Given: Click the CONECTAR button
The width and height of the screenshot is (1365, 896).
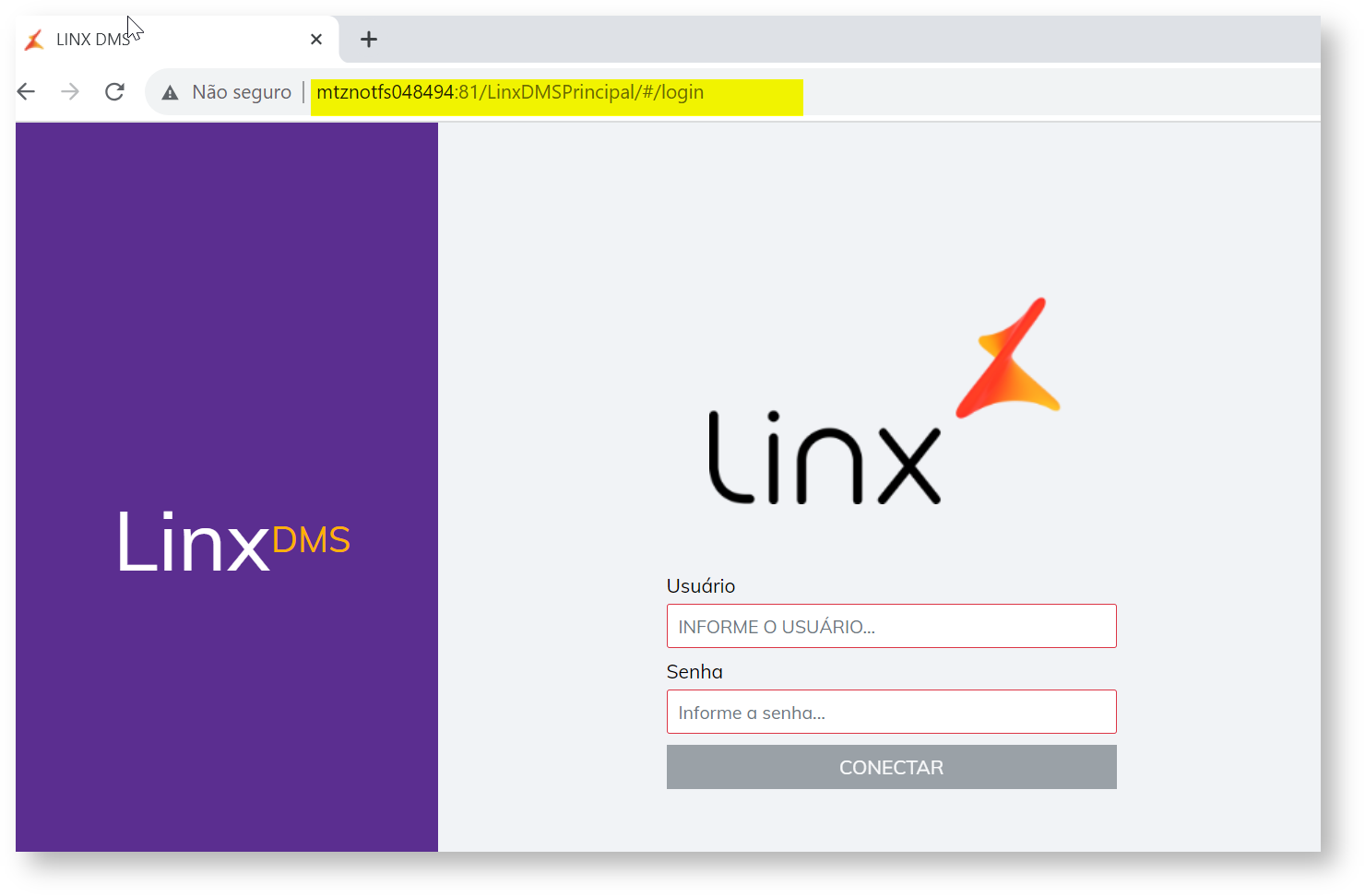Looking at the screenshot, I should [891, 767].
